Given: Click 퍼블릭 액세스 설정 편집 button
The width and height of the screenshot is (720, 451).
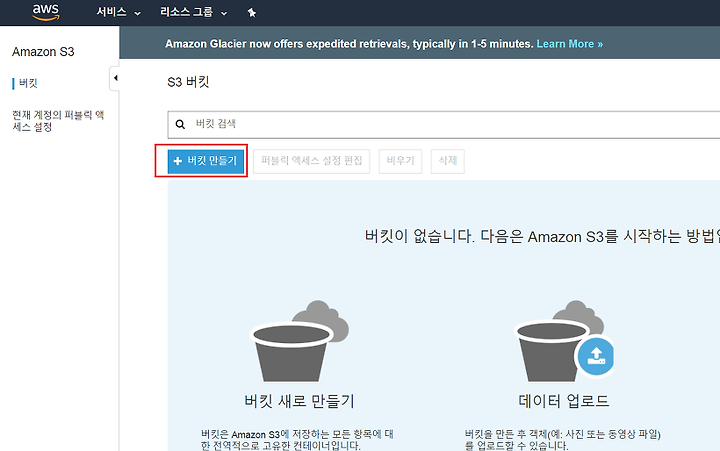Looking at the screenshot, I should click(311, 161).
